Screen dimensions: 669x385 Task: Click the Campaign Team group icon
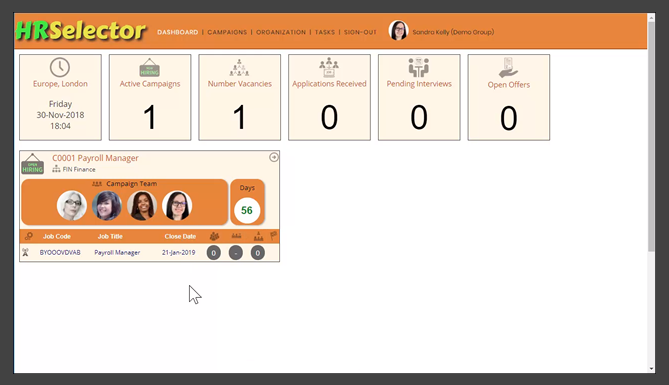click(97, 184)
